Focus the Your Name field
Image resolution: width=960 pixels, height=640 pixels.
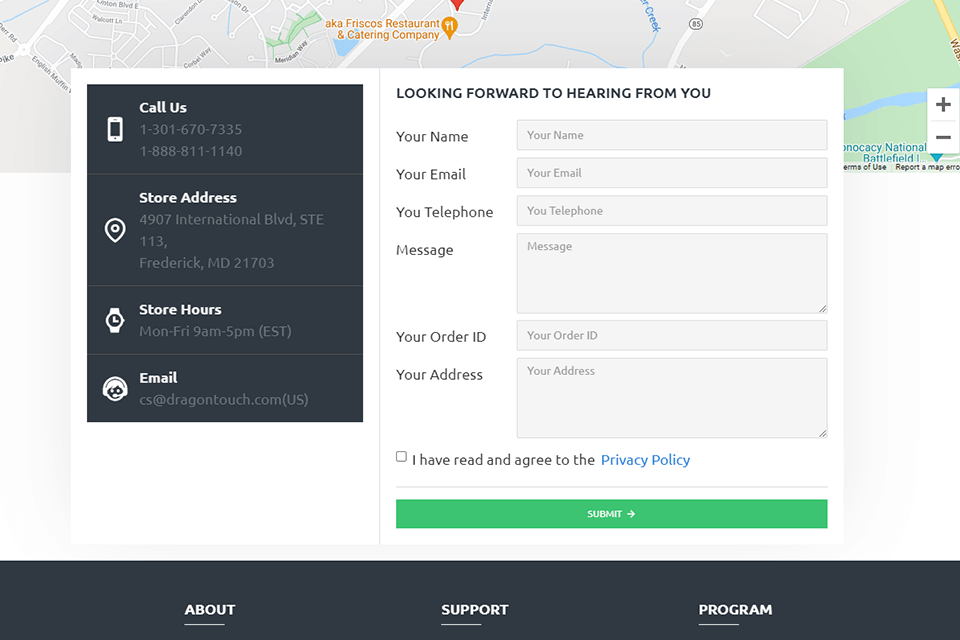click(x=671, y=135)
